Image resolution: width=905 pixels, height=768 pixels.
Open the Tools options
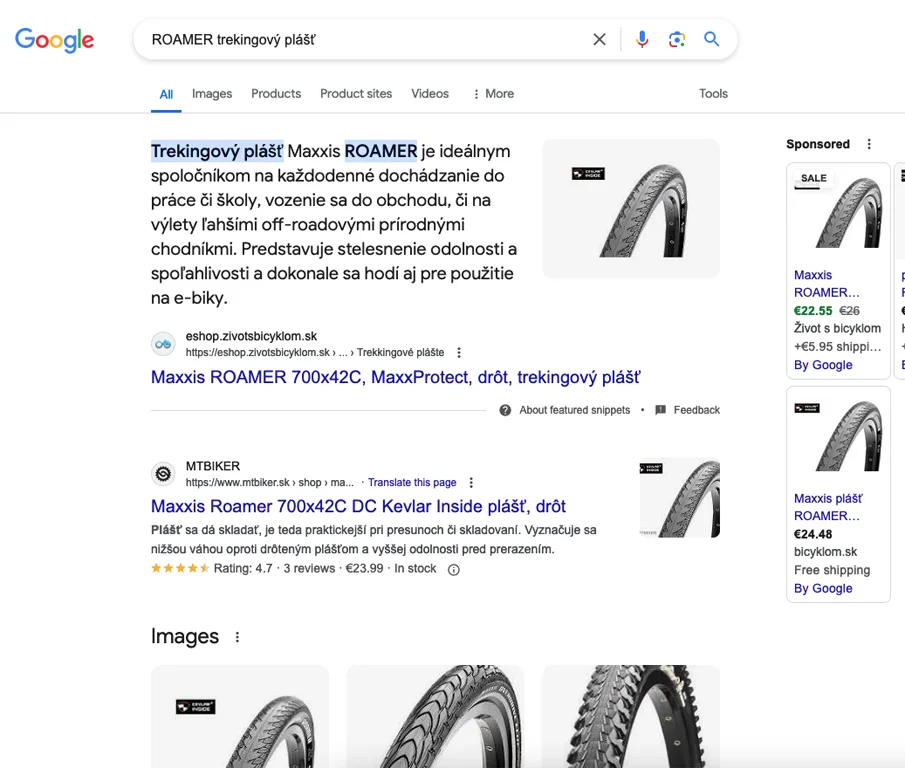(x=713, y=94)
